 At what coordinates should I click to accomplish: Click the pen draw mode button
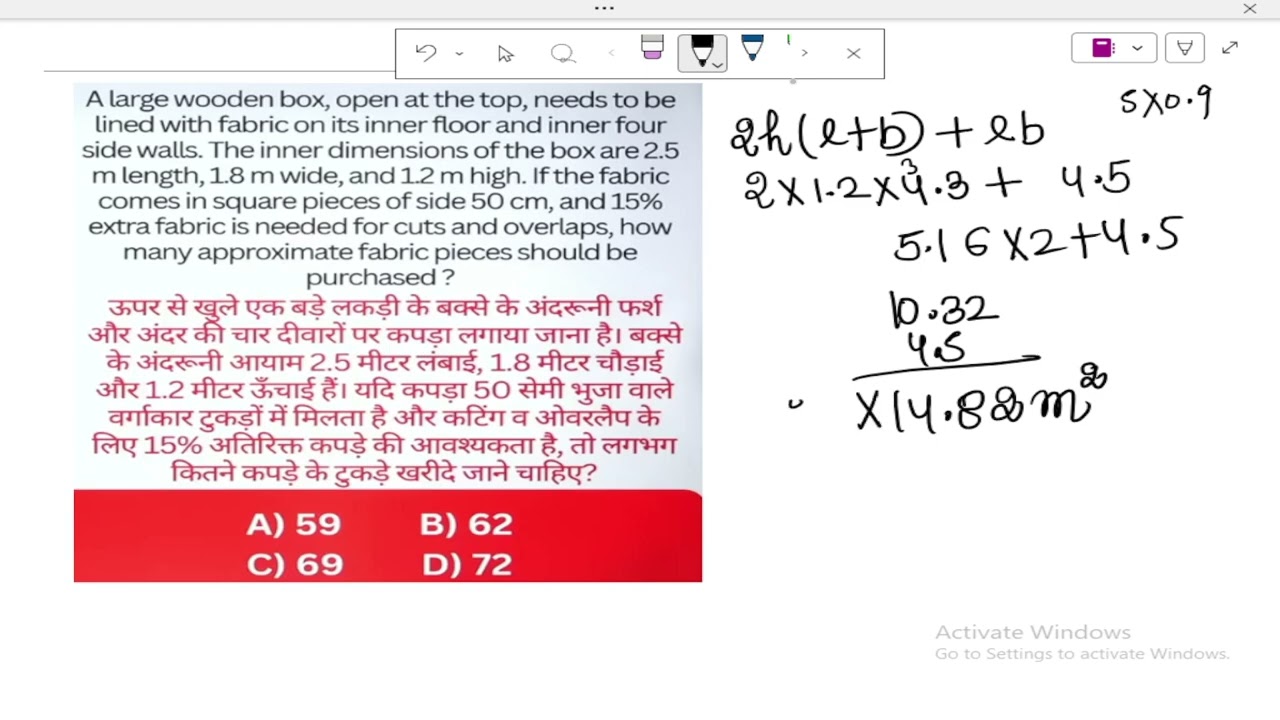tap(1184, 48)
